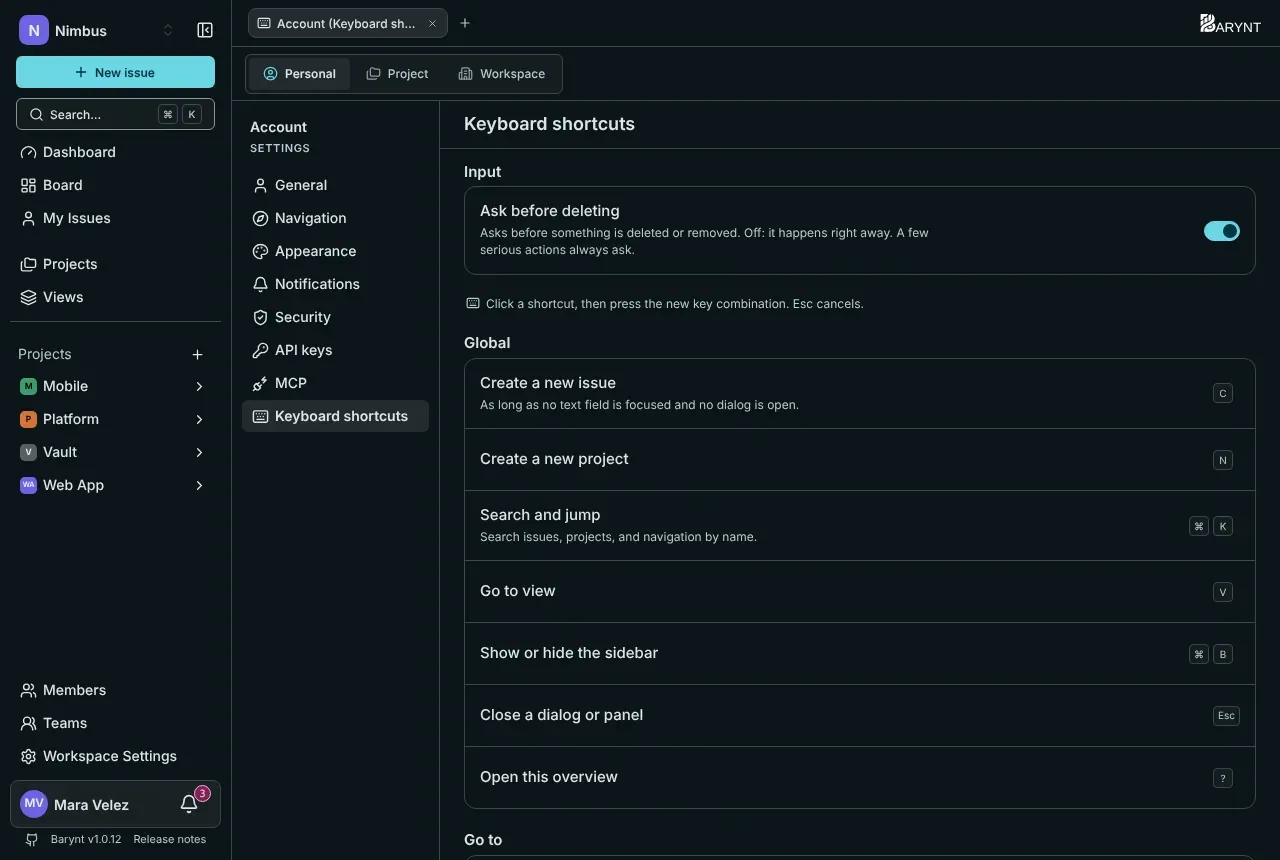The width and height of the screenshot is (1280, 860).
Task: Open MCP settings
Action: click(335, 383)
